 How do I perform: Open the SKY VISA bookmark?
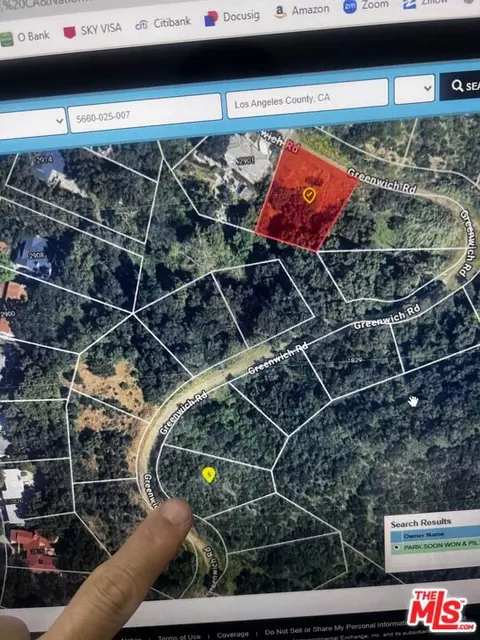[93, 30]
